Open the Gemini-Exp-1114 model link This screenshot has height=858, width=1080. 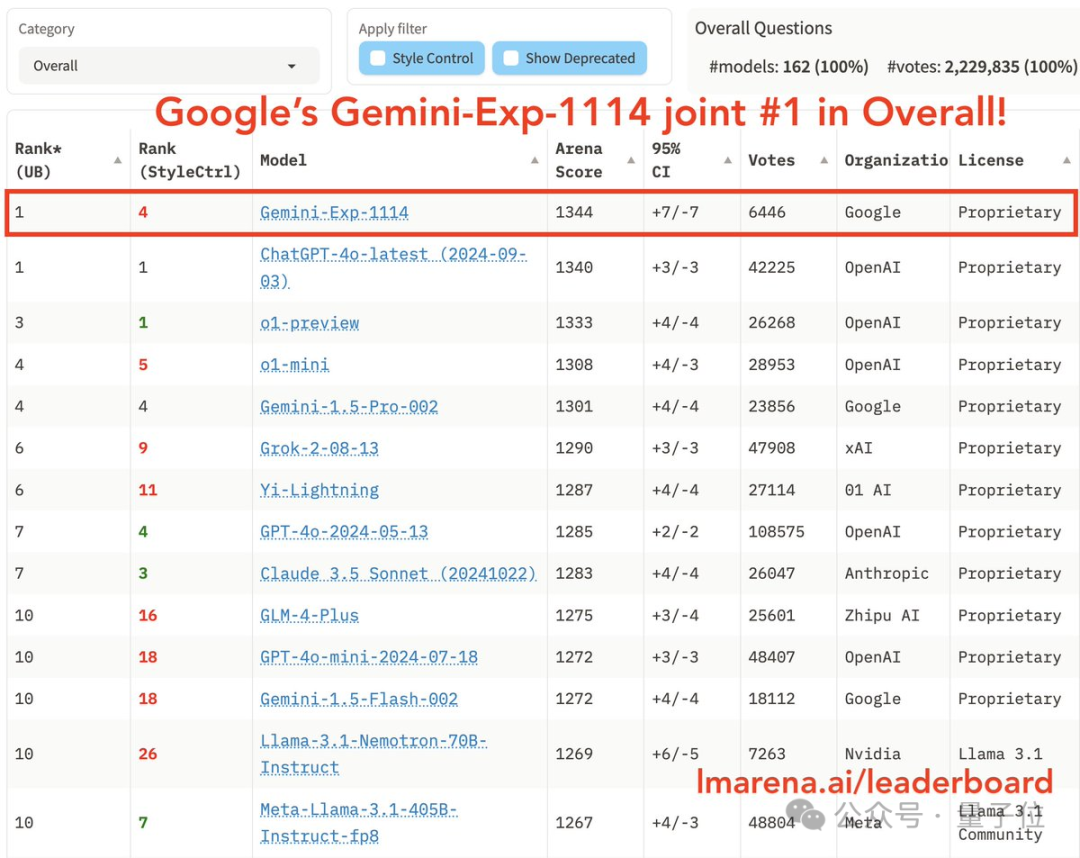pos(334,212)
